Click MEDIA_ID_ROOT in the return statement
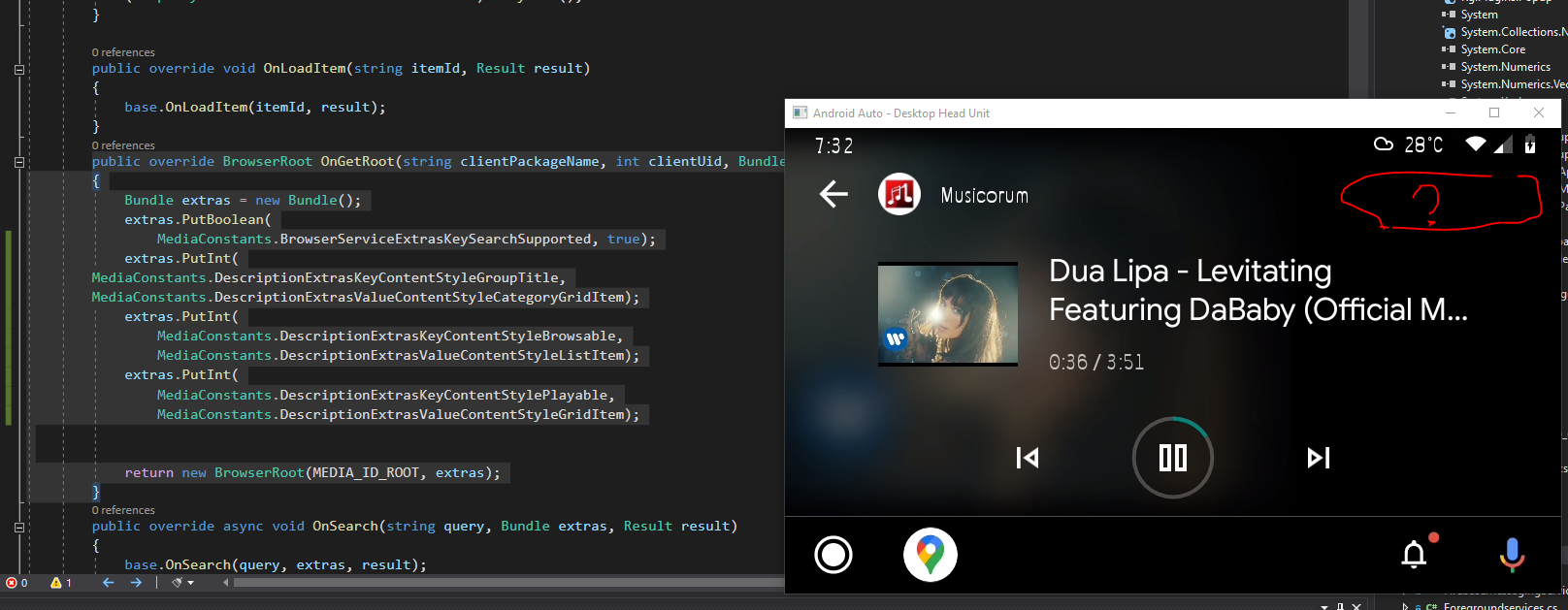Viewport: 1568px width, 610px height. tap(365, 473)
